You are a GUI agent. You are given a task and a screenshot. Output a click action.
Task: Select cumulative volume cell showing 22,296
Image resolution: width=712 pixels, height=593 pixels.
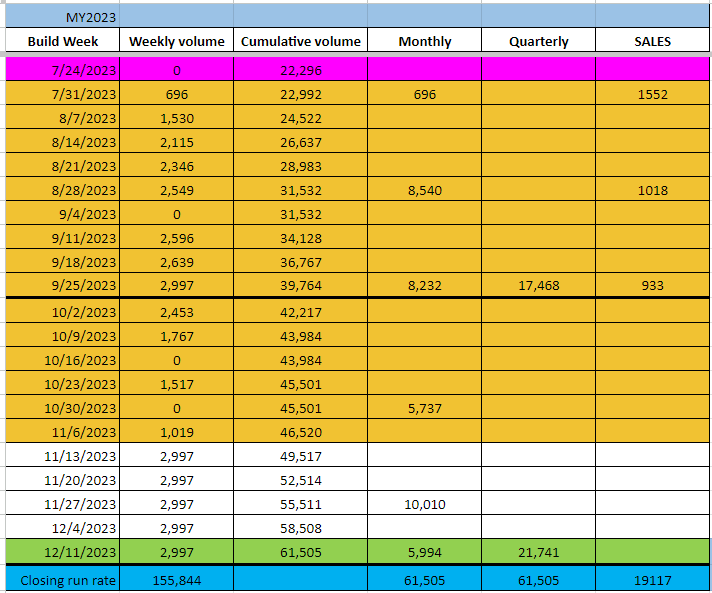(301, 70)
